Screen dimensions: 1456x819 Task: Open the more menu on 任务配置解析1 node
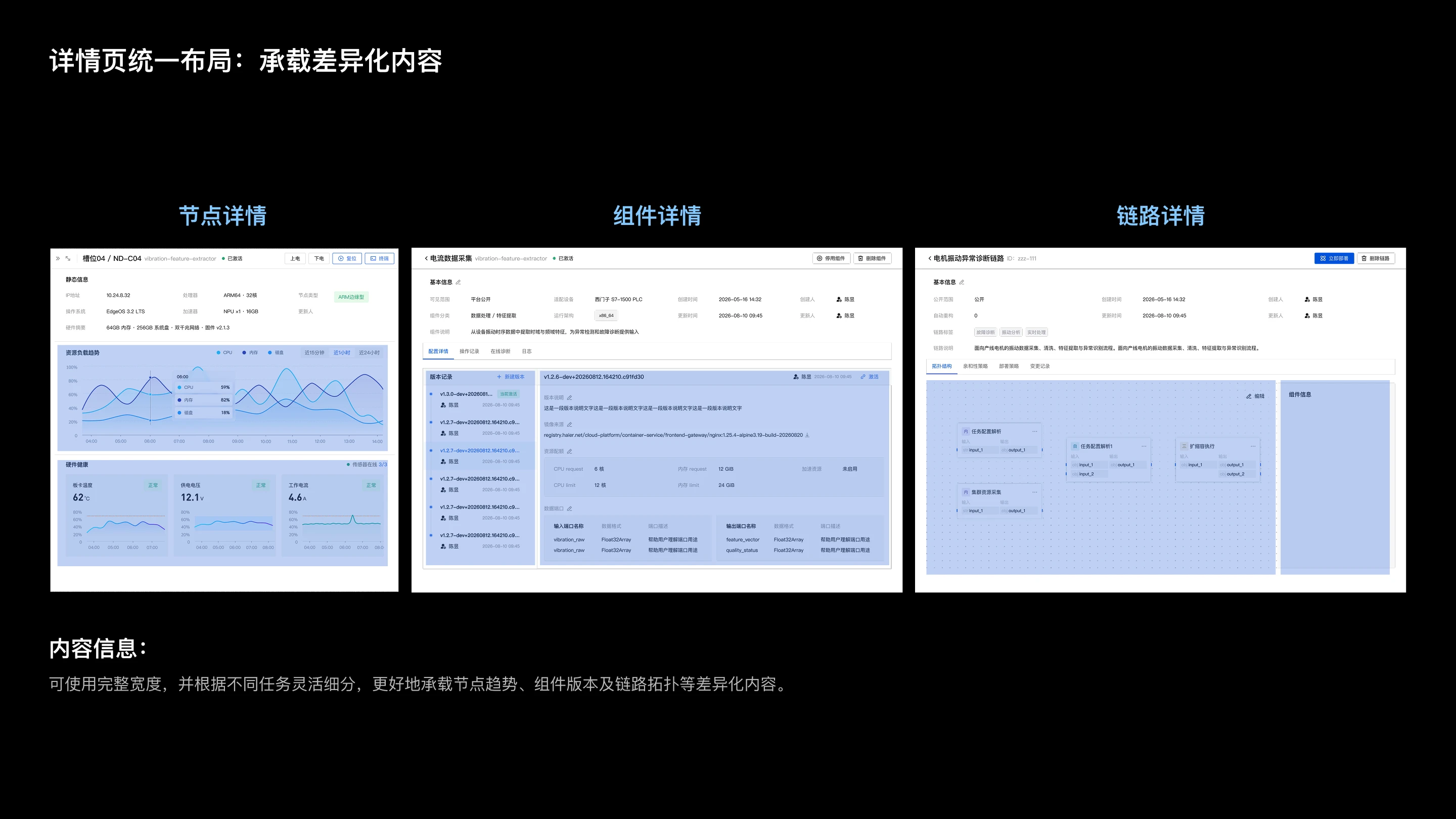tap(1144, 446)
